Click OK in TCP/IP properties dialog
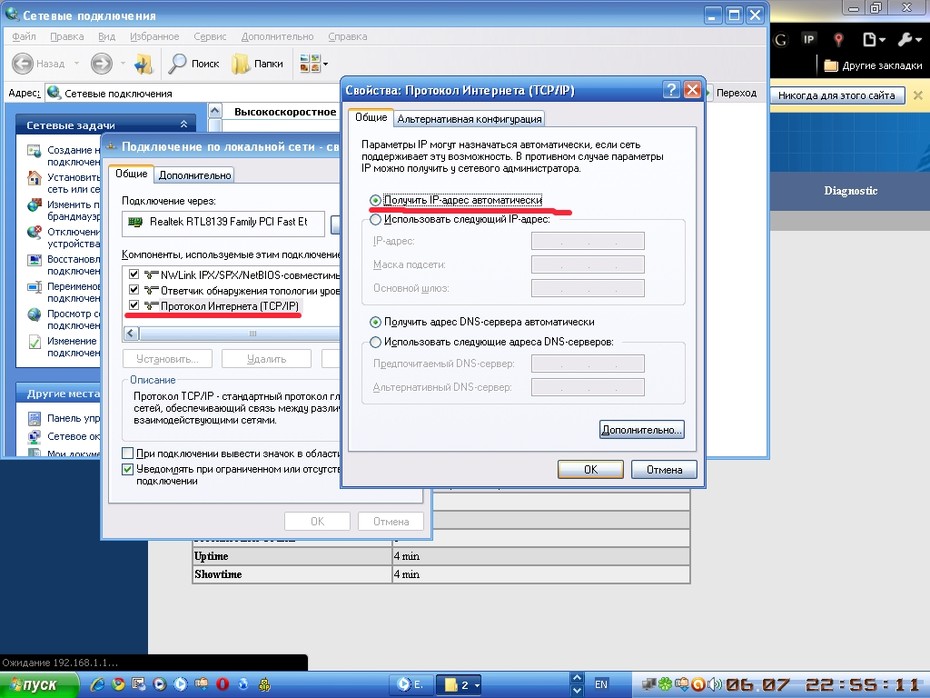 (591, 470)
